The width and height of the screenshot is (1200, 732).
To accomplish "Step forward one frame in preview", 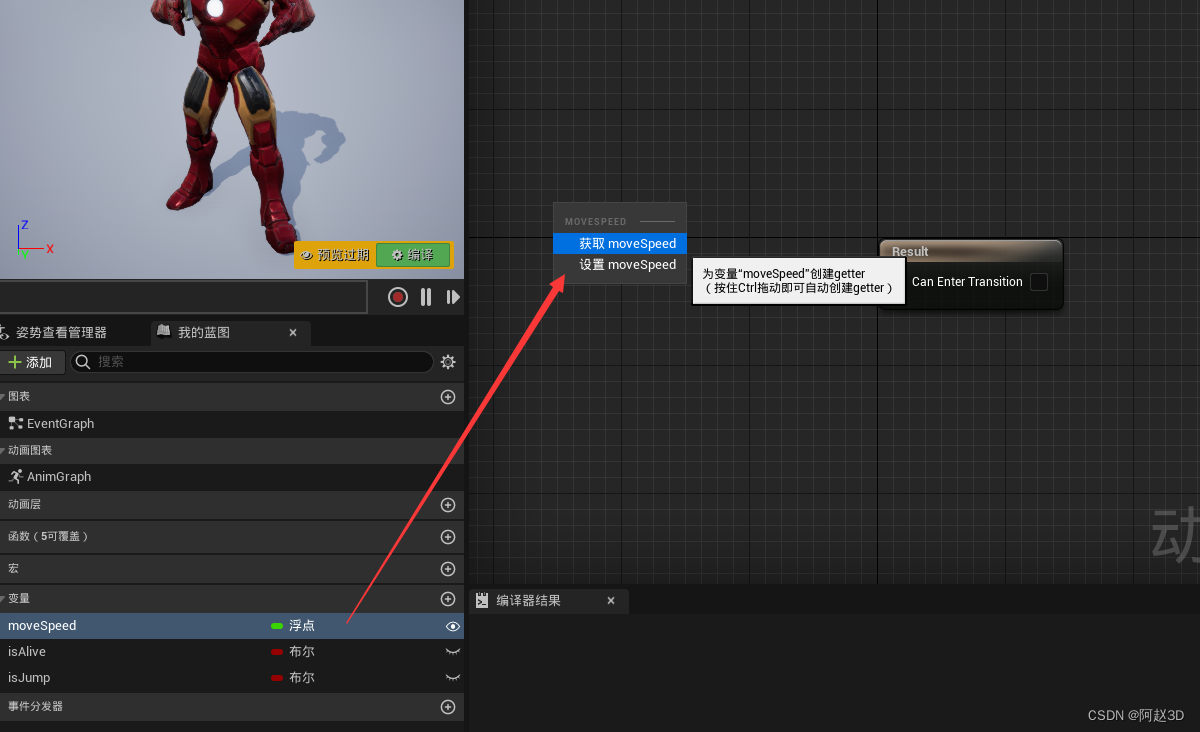I will (x=453, y=297).
